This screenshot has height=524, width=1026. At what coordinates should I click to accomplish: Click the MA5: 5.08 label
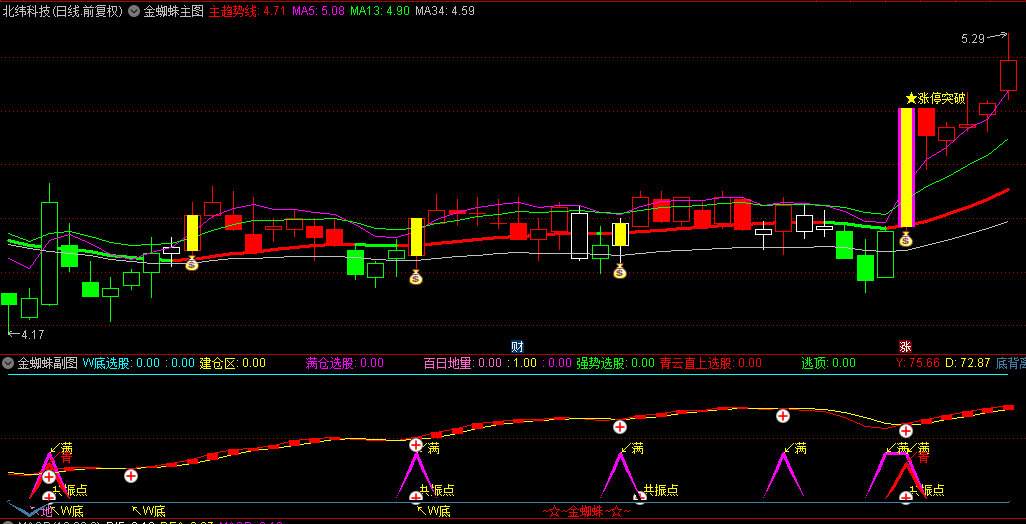(x=318, y=10)
